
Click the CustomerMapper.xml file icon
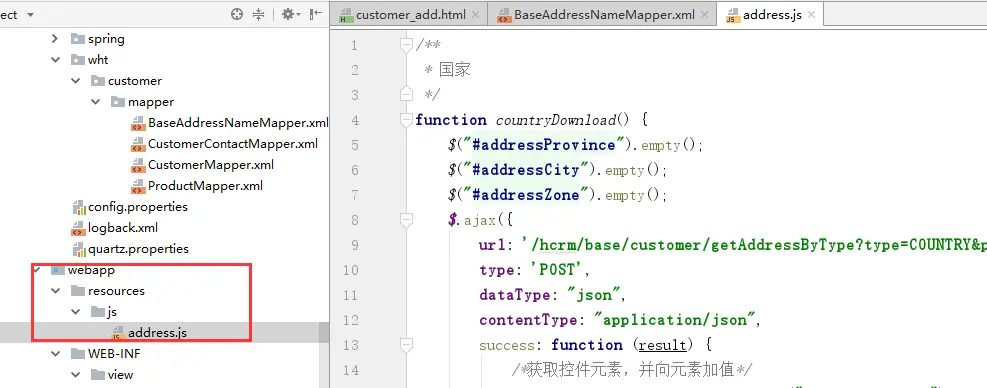[x=138, y=166]
